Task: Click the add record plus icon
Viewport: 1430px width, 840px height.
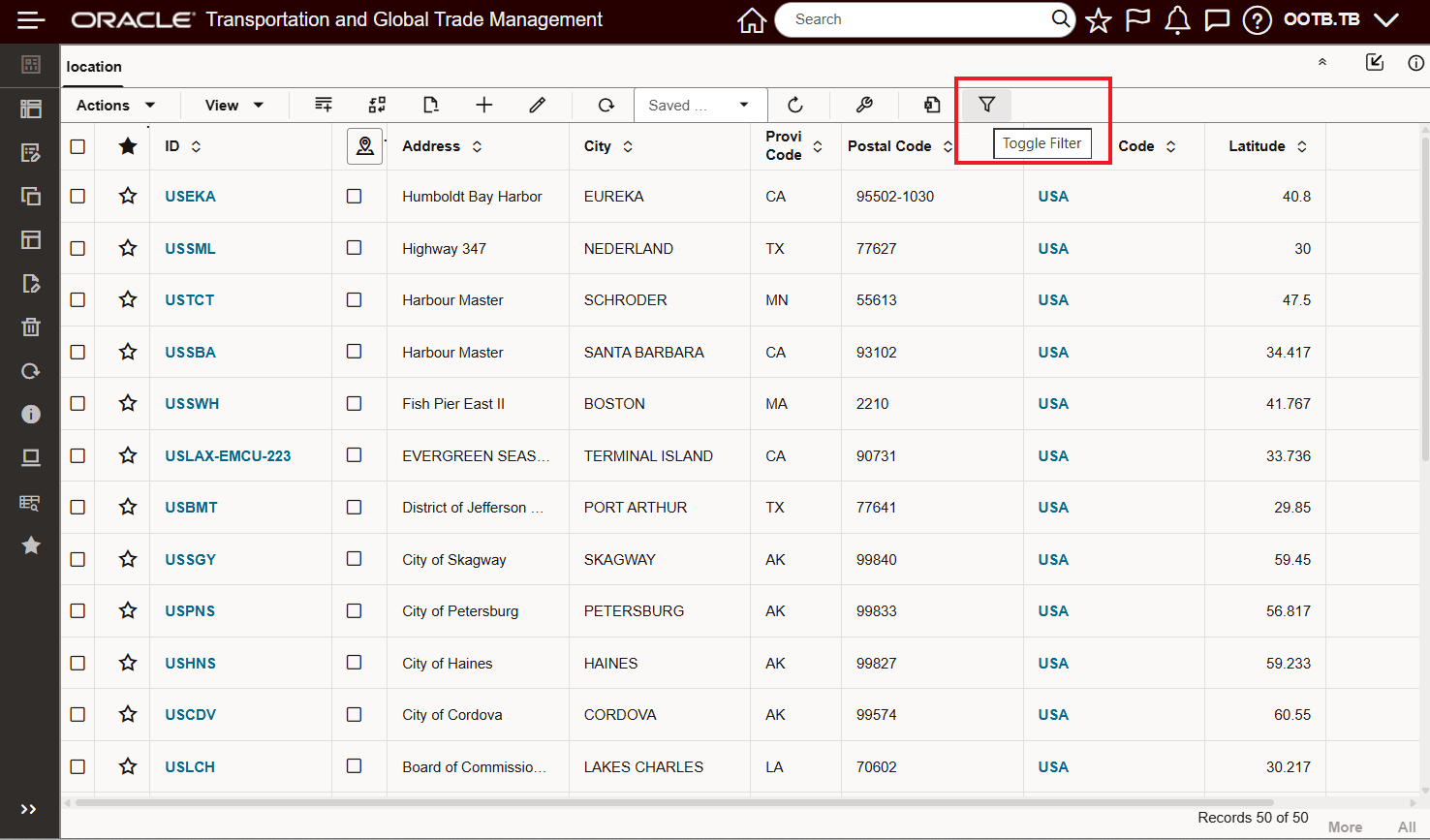Action: 483,105
